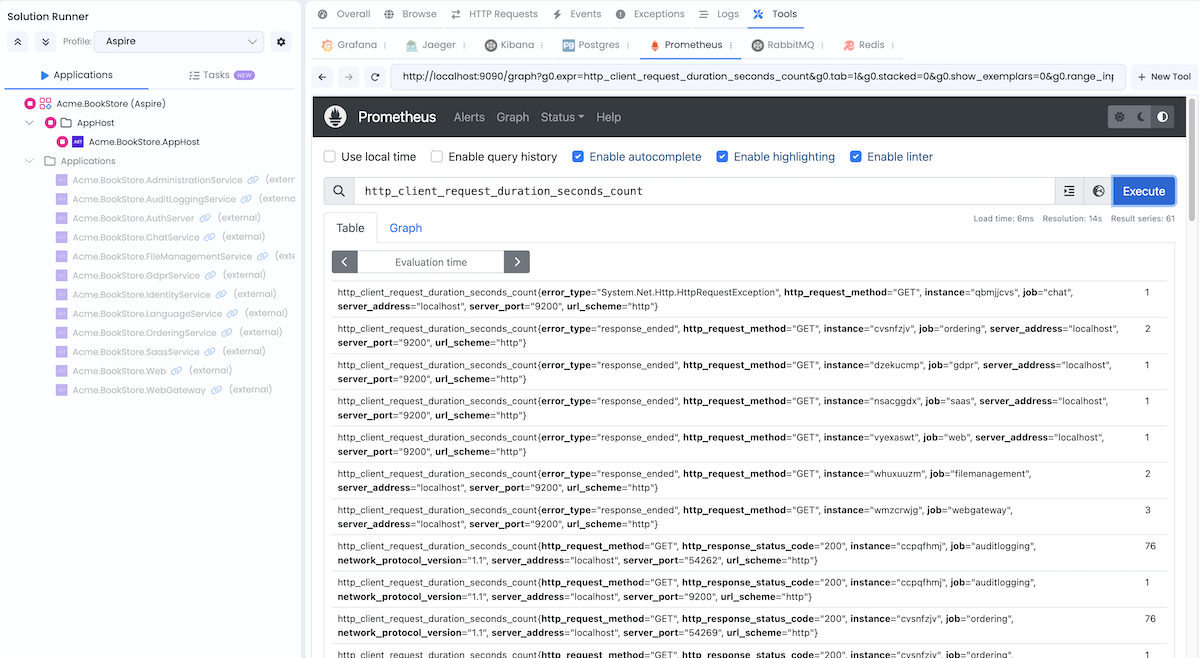Advance evaluation time with the right arrow
Screen dimensions: 1200x658
click(x=517, y=259)
